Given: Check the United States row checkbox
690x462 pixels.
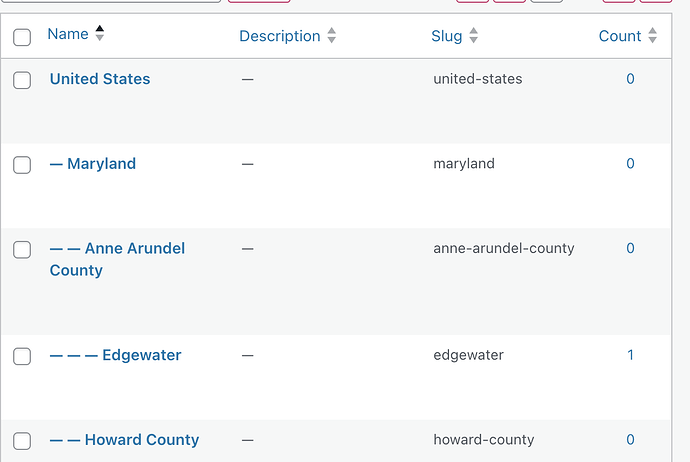Looking at the screenshot, I should [x=22, y=80].
